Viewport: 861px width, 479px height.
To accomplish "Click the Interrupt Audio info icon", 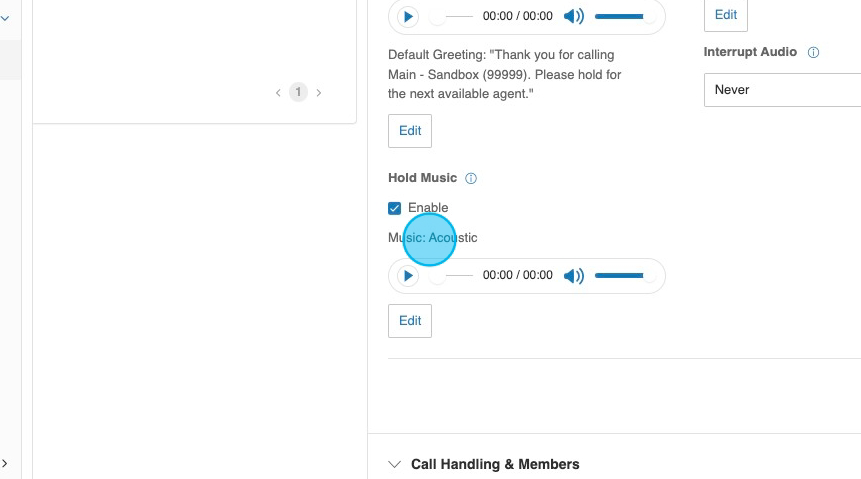I will tap(813, 53).
